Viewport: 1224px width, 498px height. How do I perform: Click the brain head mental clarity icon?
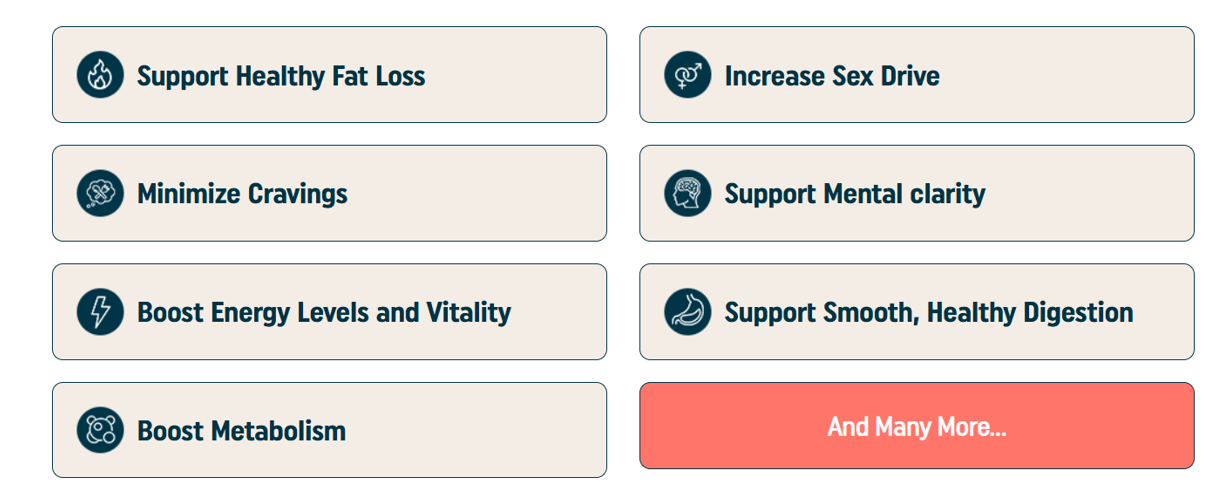coord(687,193)
